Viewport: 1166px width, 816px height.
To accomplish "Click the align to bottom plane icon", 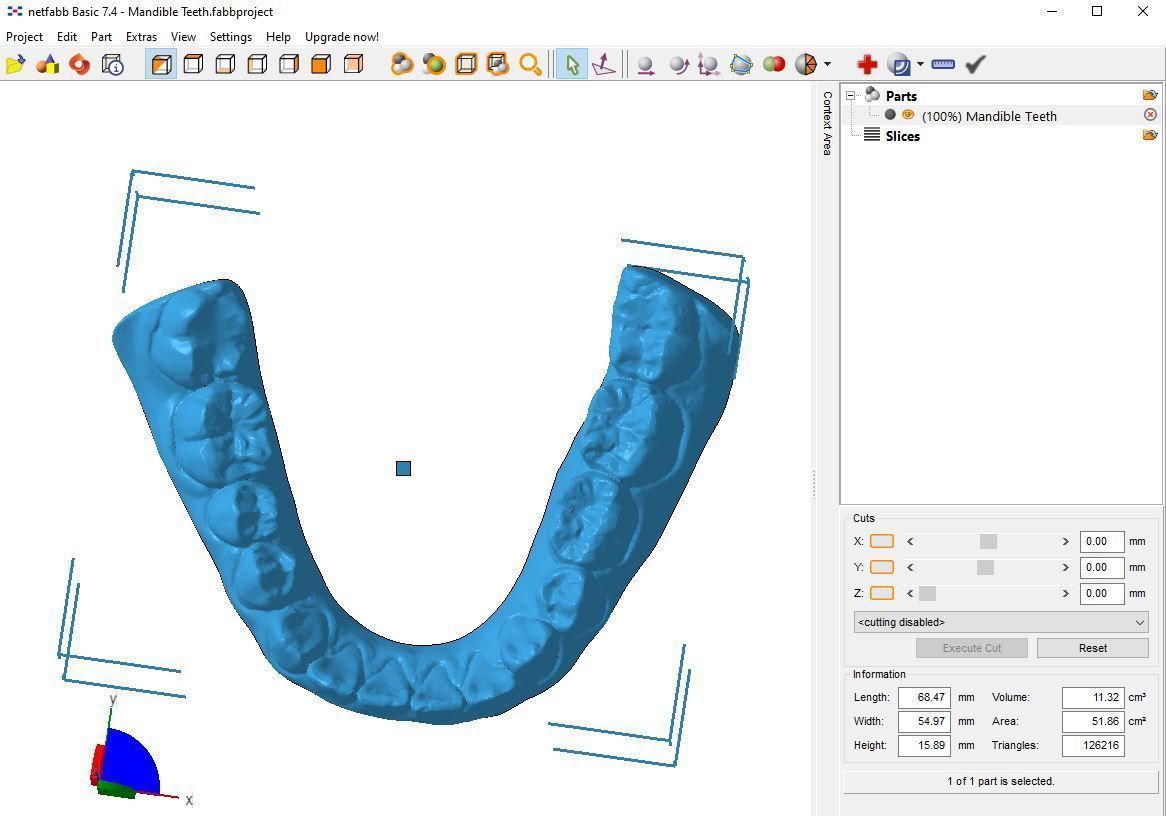I will (x=604, y=65).
